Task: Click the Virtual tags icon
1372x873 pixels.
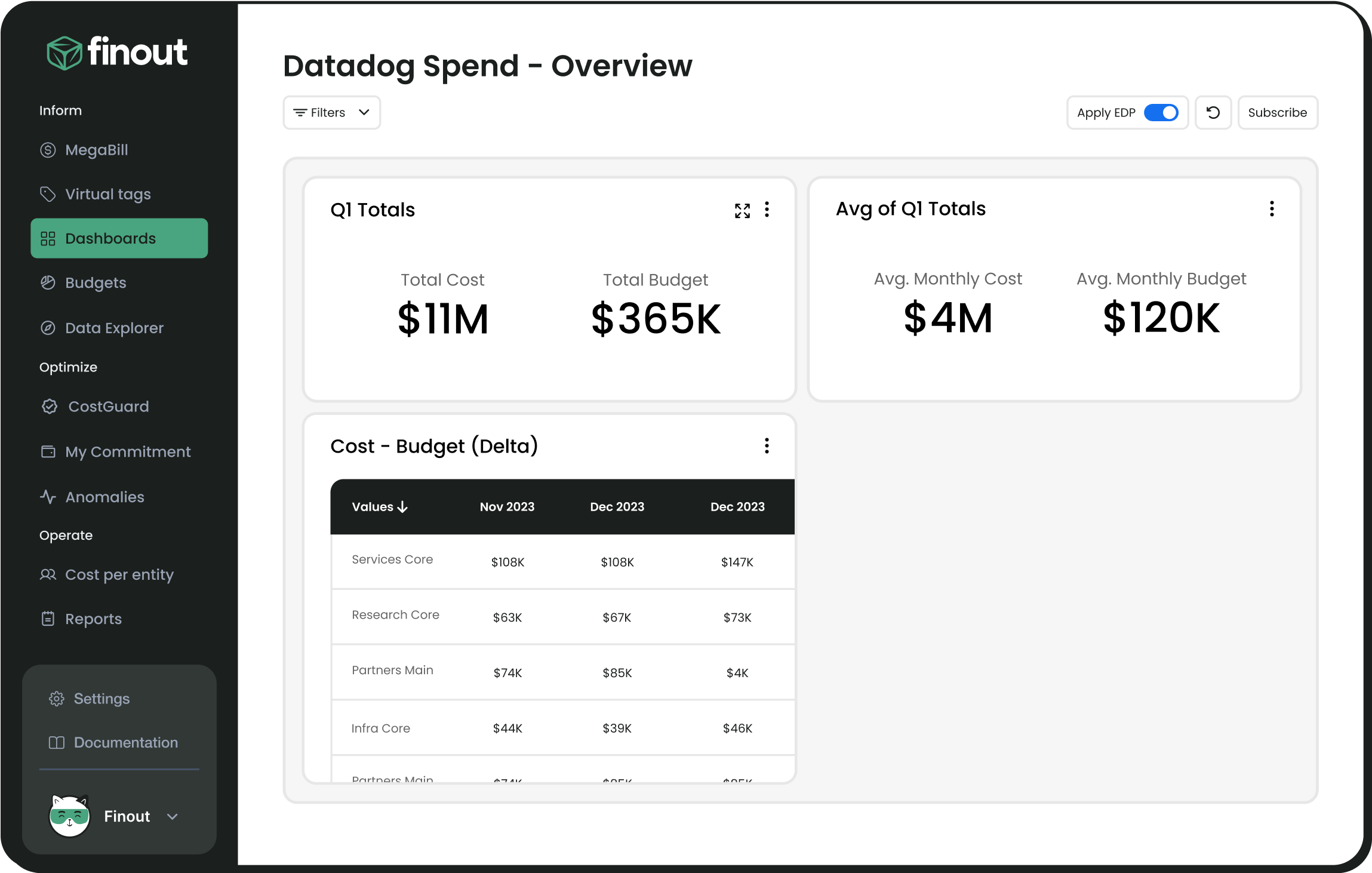Action: [46, 193]
